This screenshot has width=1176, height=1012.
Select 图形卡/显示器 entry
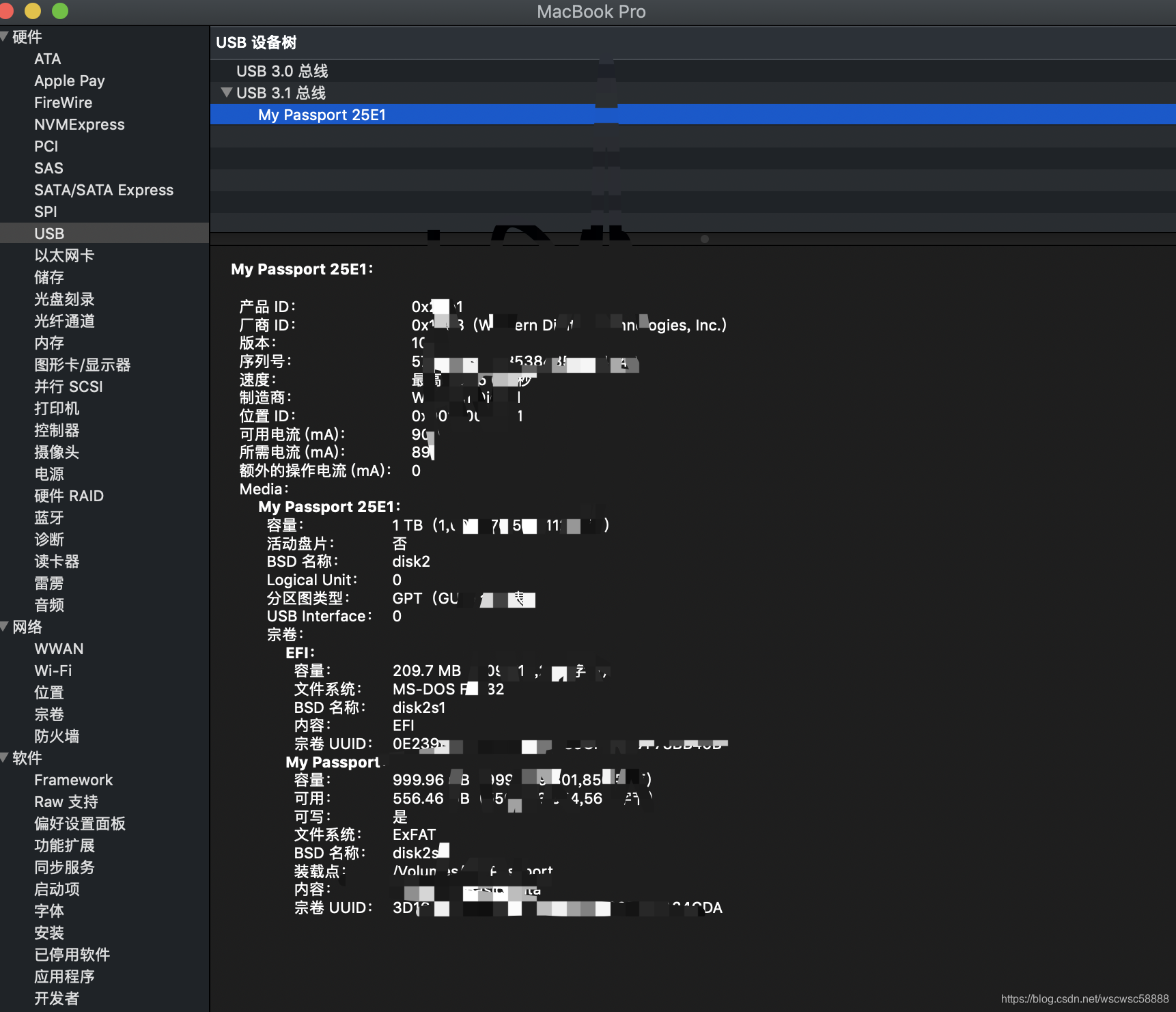coord(82,365)
